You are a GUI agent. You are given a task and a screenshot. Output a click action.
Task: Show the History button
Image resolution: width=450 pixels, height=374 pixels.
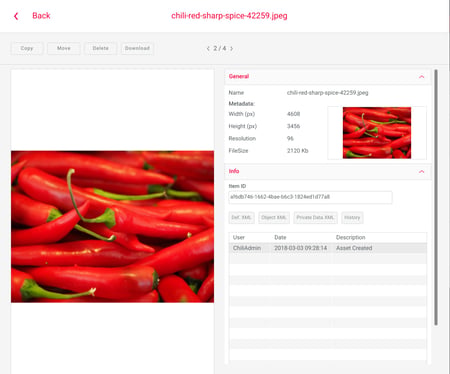click(x=352, y=218)
